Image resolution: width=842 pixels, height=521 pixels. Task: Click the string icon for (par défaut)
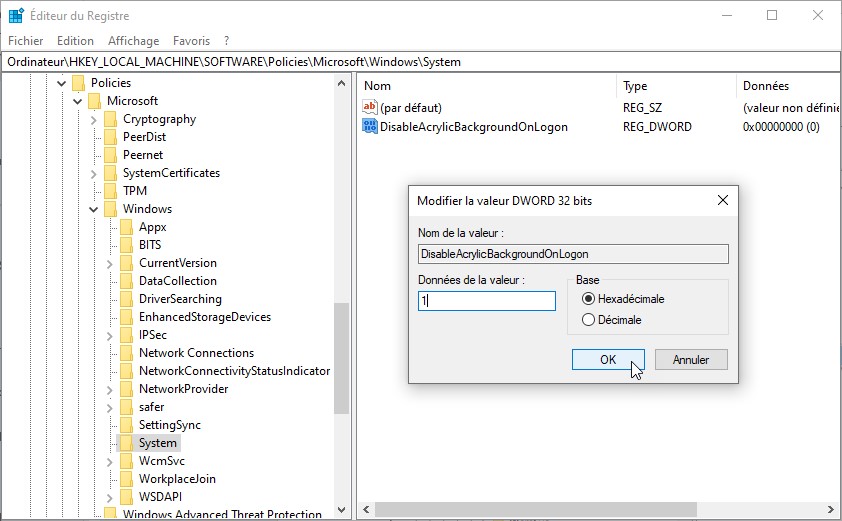(x=370, y=107)
